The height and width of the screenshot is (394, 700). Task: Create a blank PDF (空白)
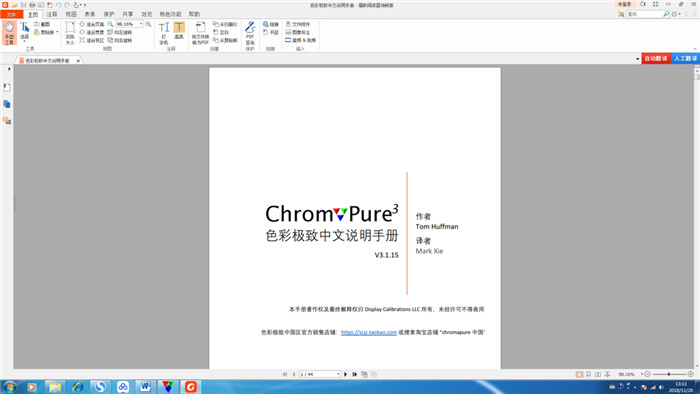221,32
